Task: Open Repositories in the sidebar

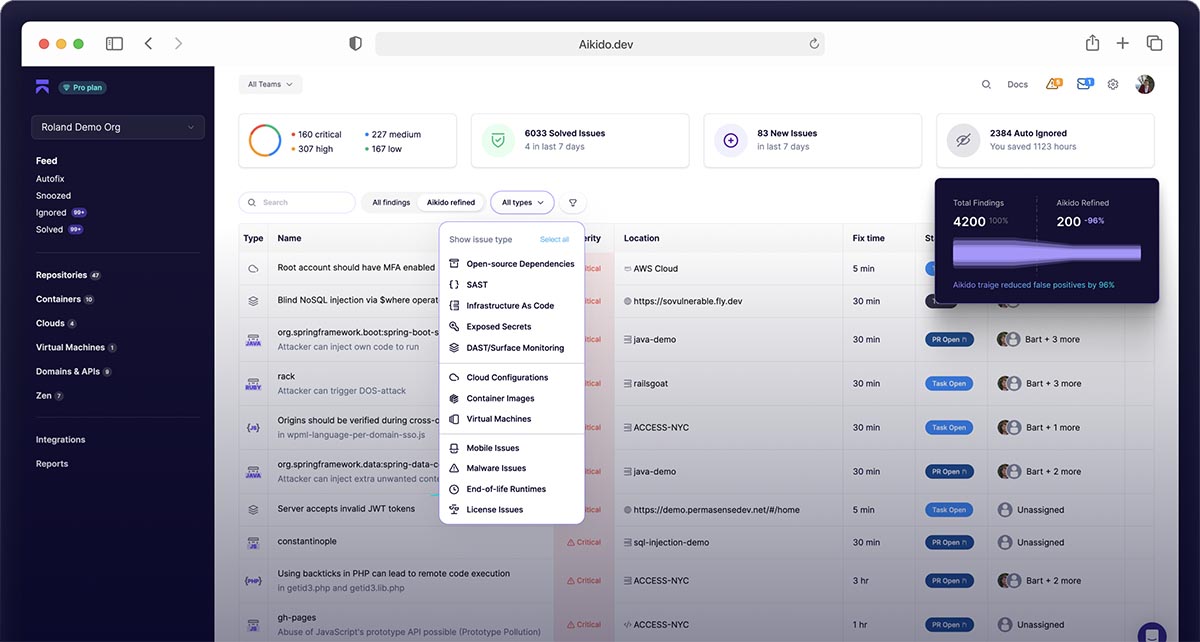Action: point(61,275)
